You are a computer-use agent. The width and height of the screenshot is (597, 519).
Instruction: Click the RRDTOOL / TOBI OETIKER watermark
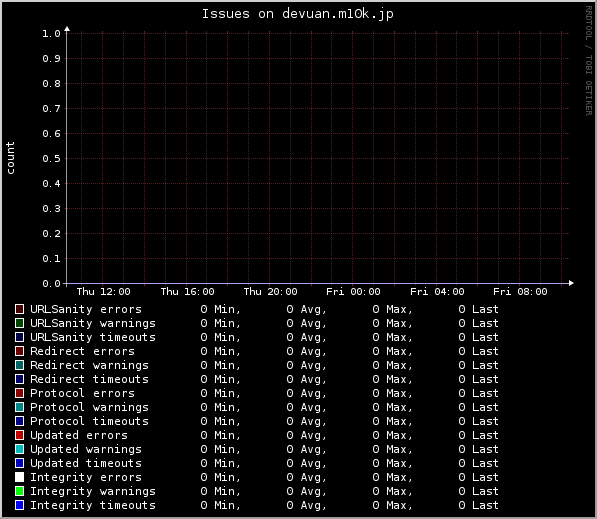click(x=589, y=61)
